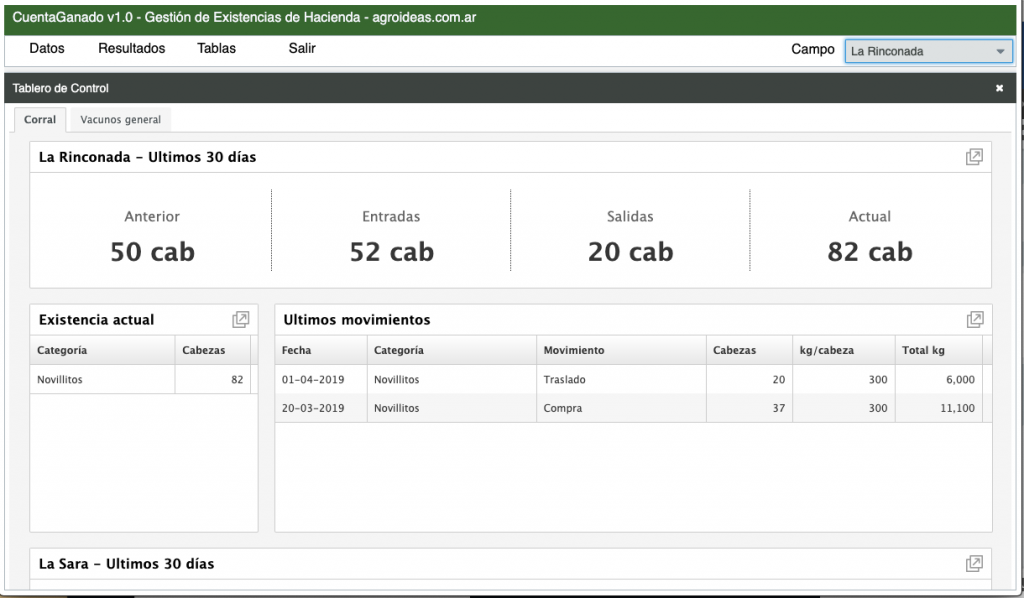This screenshot has width=1024, height=598.
Task: Open the Datos menu
Action: tap(47, 48)
